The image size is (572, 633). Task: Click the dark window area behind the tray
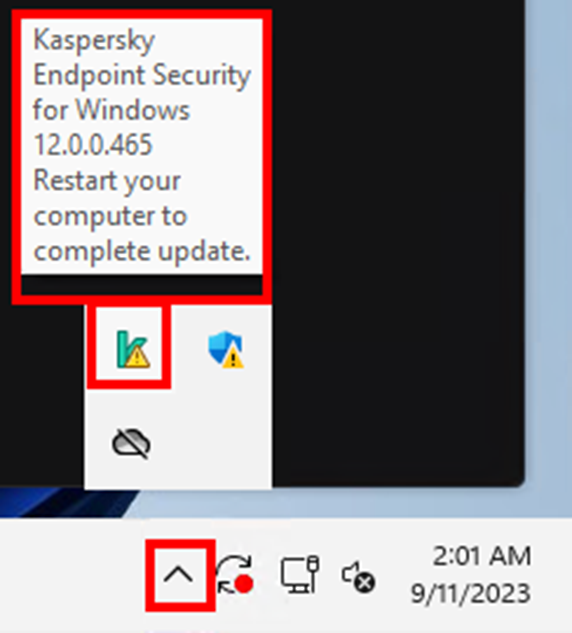[x=398, y=242]
